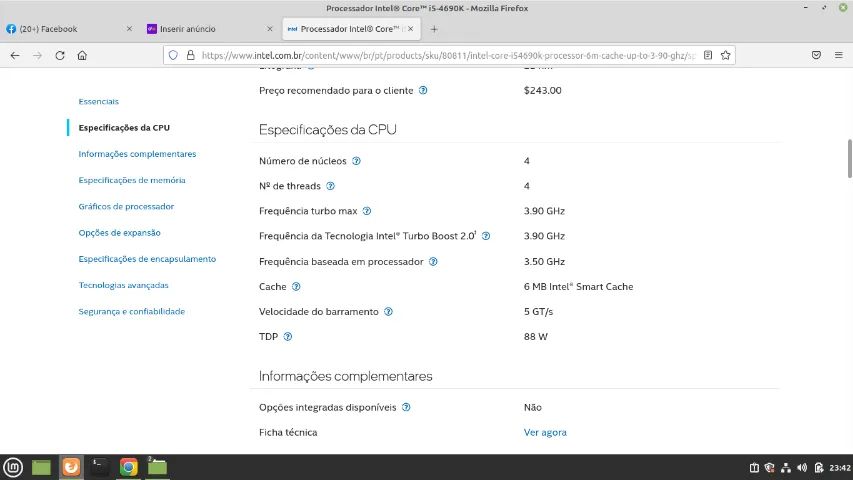This screenshot has height=480, width=853.
Task: Show help for Frequência turbo max
Action: click(367, 211)
